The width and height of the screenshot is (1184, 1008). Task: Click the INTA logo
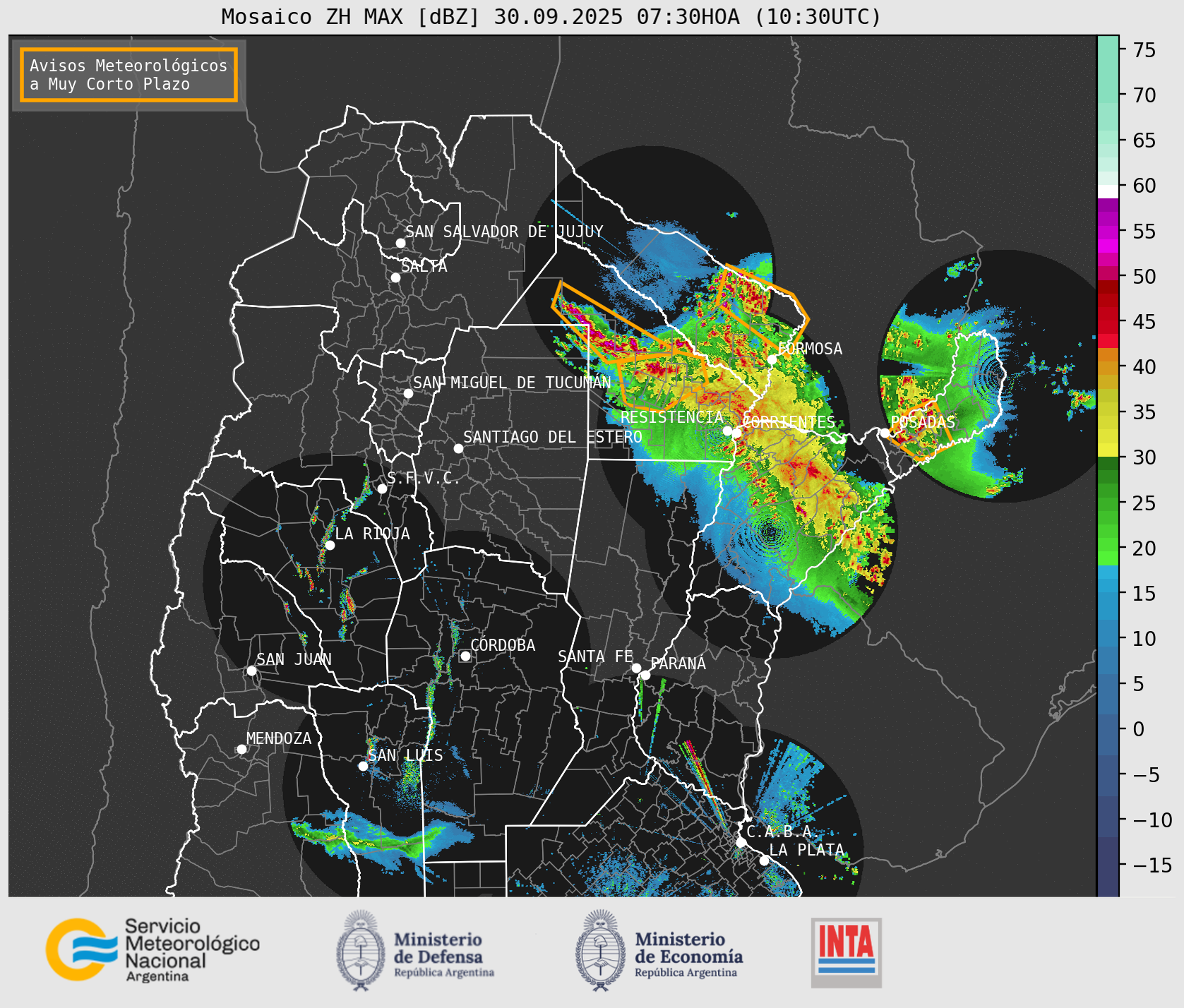846,952
